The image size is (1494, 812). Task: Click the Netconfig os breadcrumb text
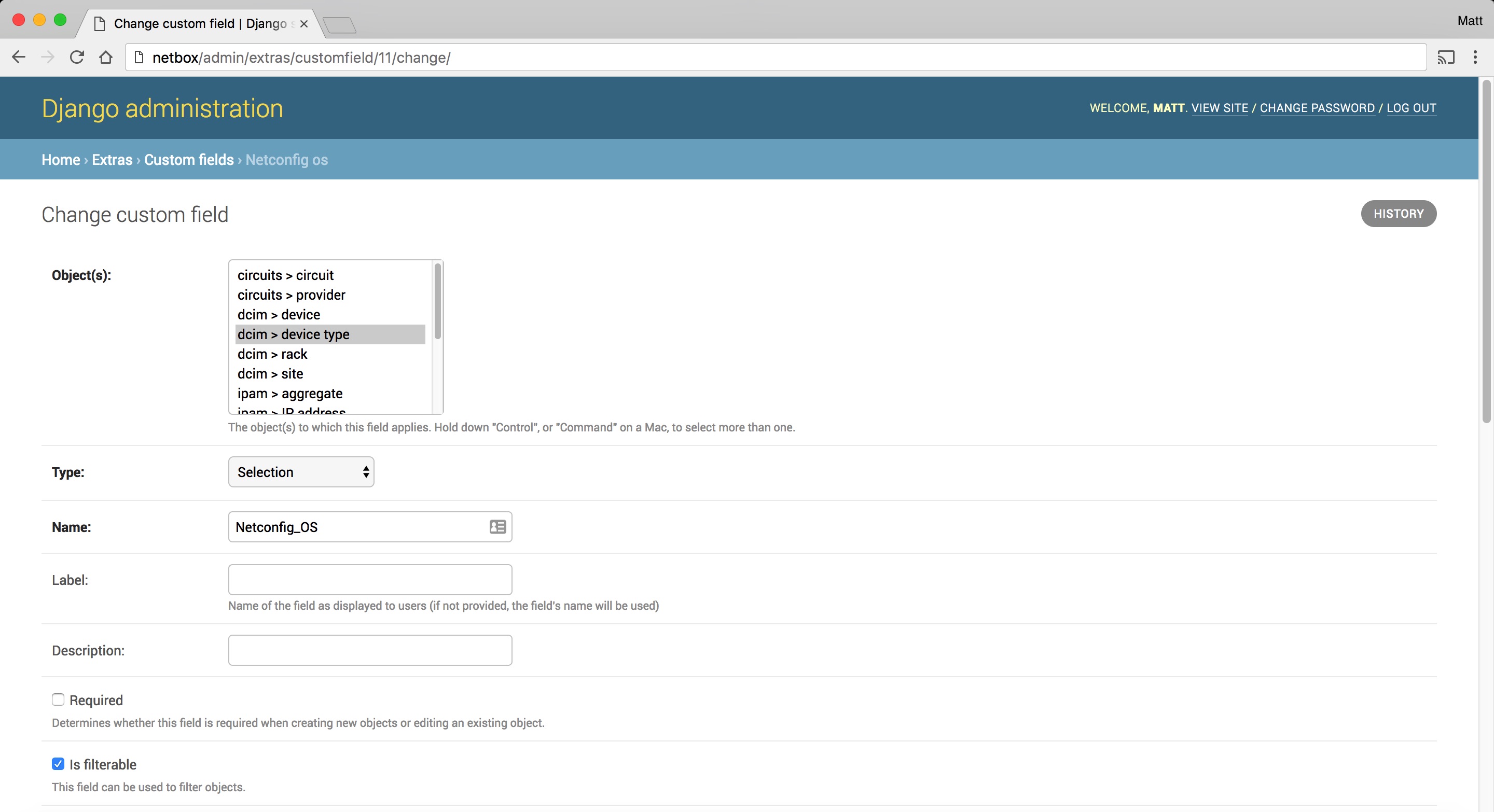286,160
